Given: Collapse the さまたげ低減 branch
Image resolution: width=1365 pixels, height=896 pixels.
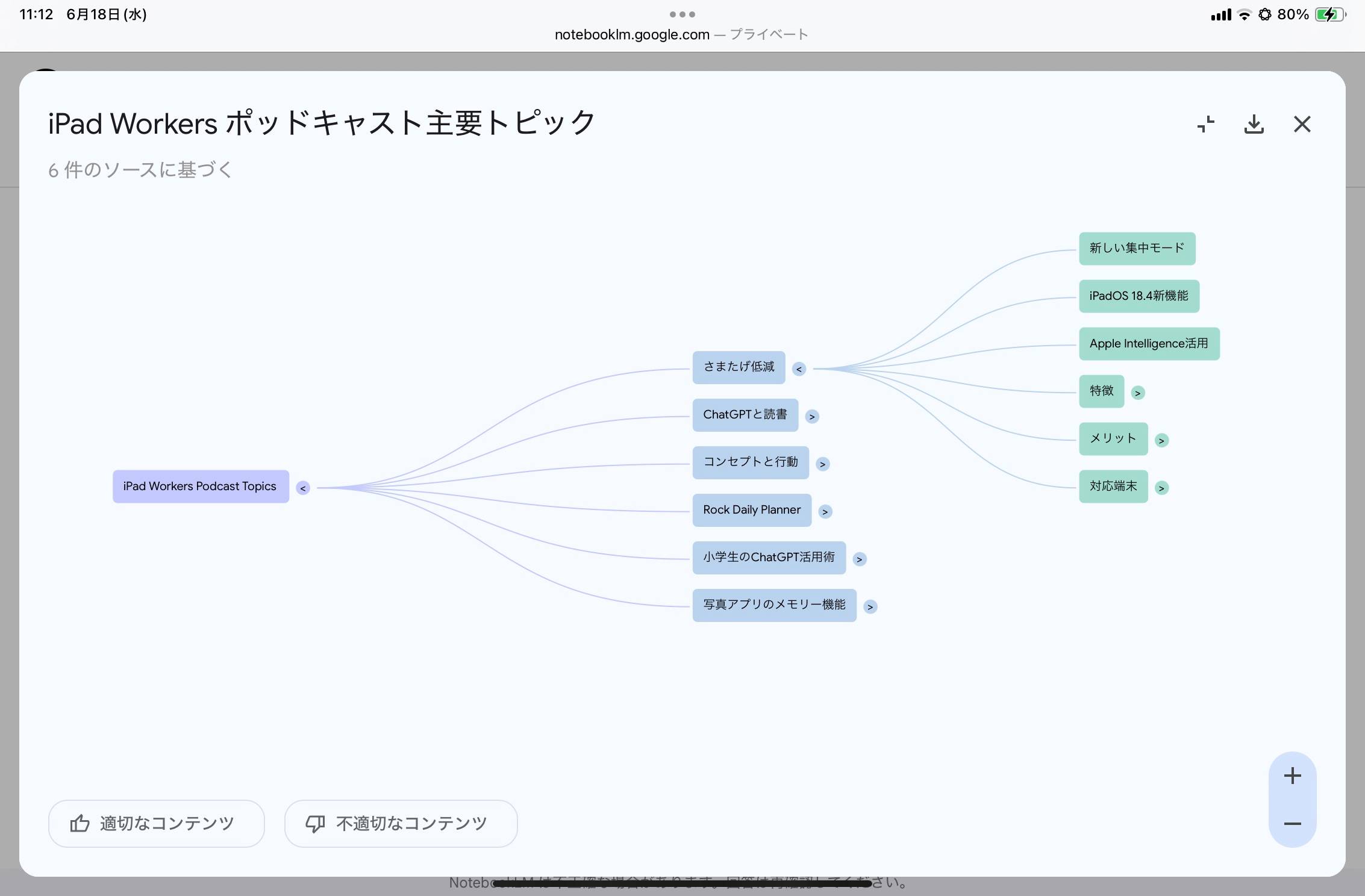Looking at the screenshot, I should pyautogui.click(x=799, y=369).
